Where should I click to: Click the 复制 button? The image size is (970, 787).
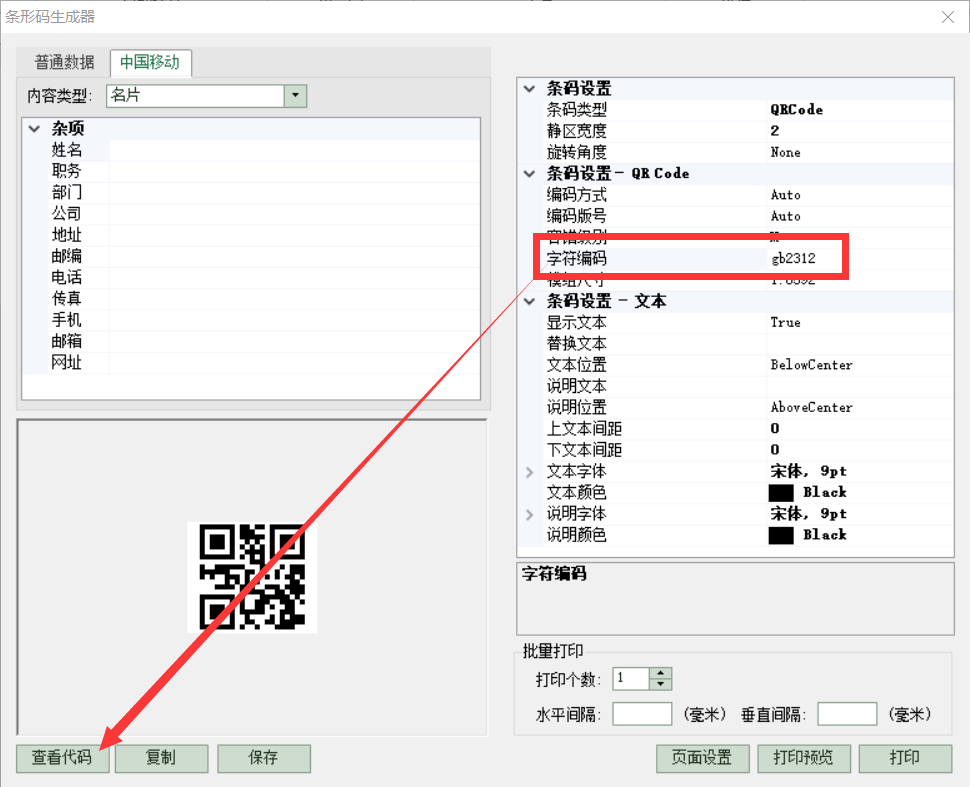point(161,758)
